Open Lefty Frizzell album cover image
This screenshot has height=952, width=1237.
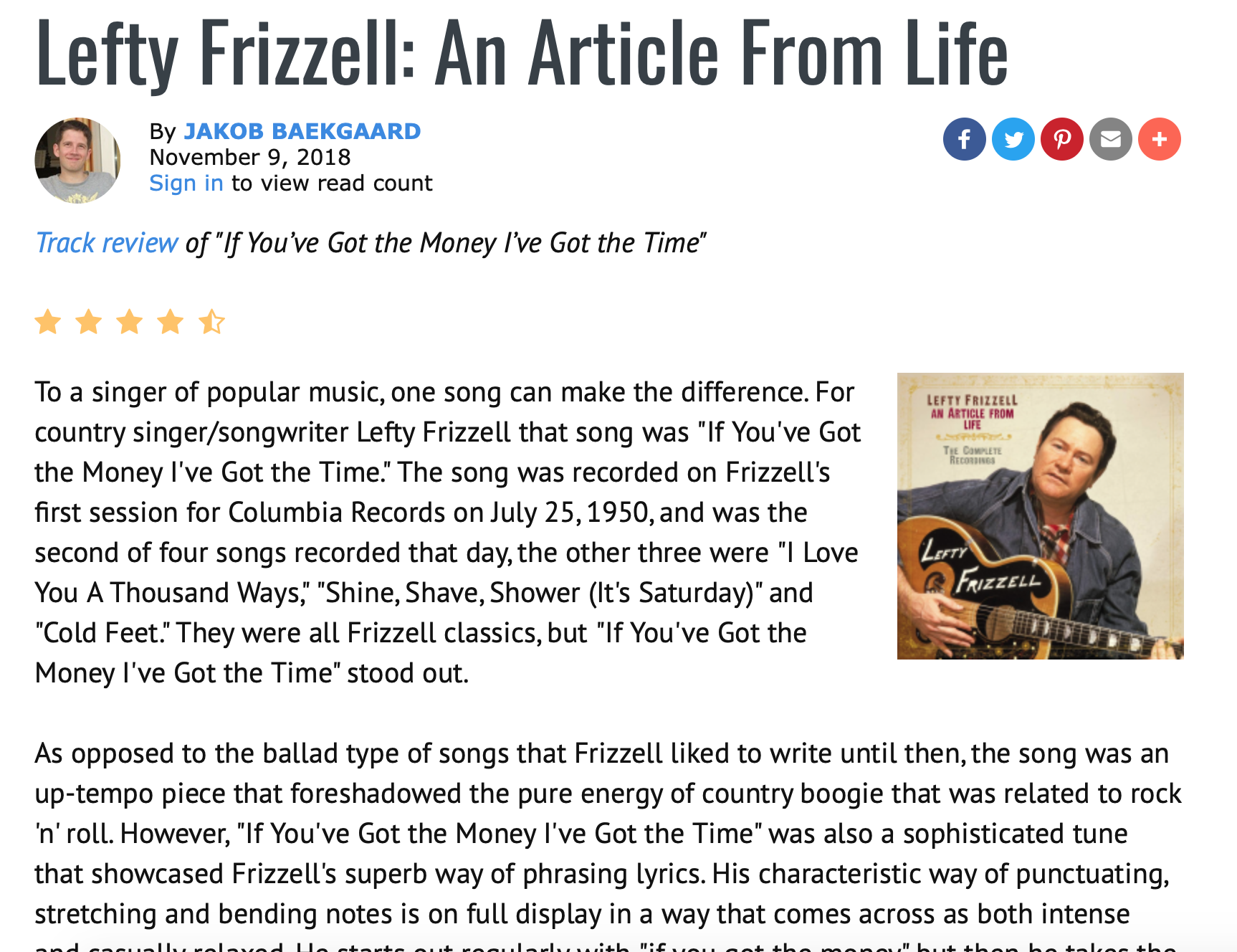[x=1041, y=516]
